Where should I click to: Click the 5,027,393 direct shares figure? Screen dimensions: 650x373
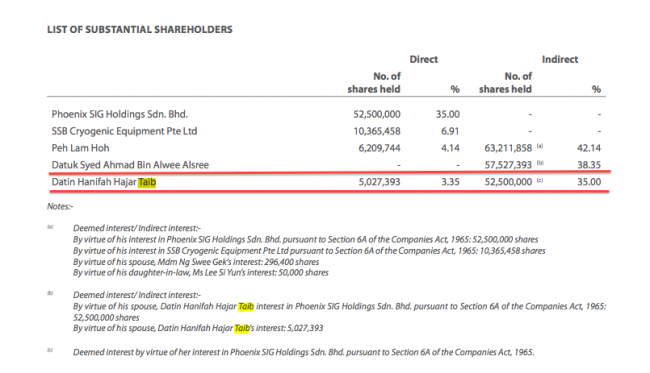point(379,182)
